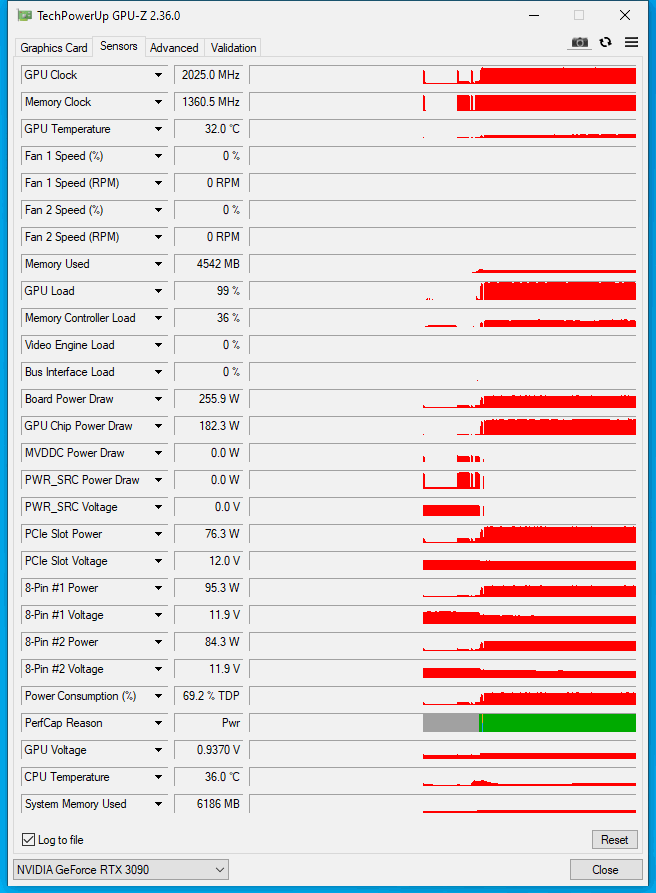Open the Advanced tab
Screen dimensions: 656x893
tap(174, 48)
